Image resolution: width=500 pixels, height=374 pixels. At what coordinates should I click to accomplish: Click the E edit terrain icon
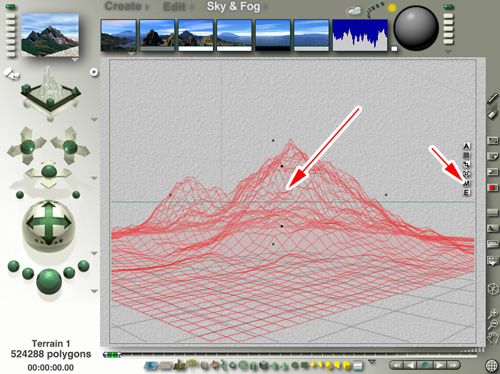[x=467, y=192]
